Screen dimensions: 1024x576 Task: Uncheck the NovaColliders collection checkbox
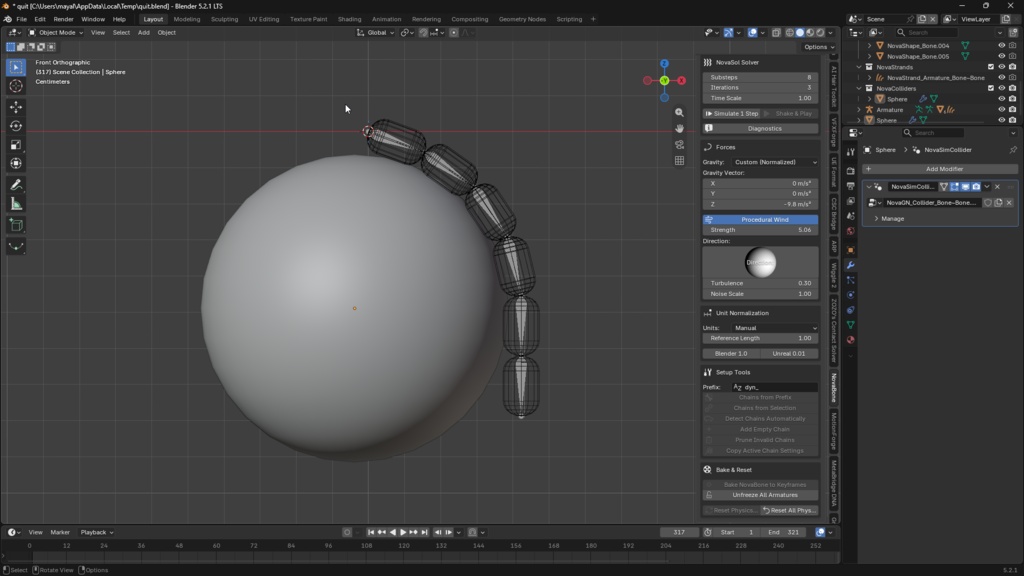click(x=991, y=88)
